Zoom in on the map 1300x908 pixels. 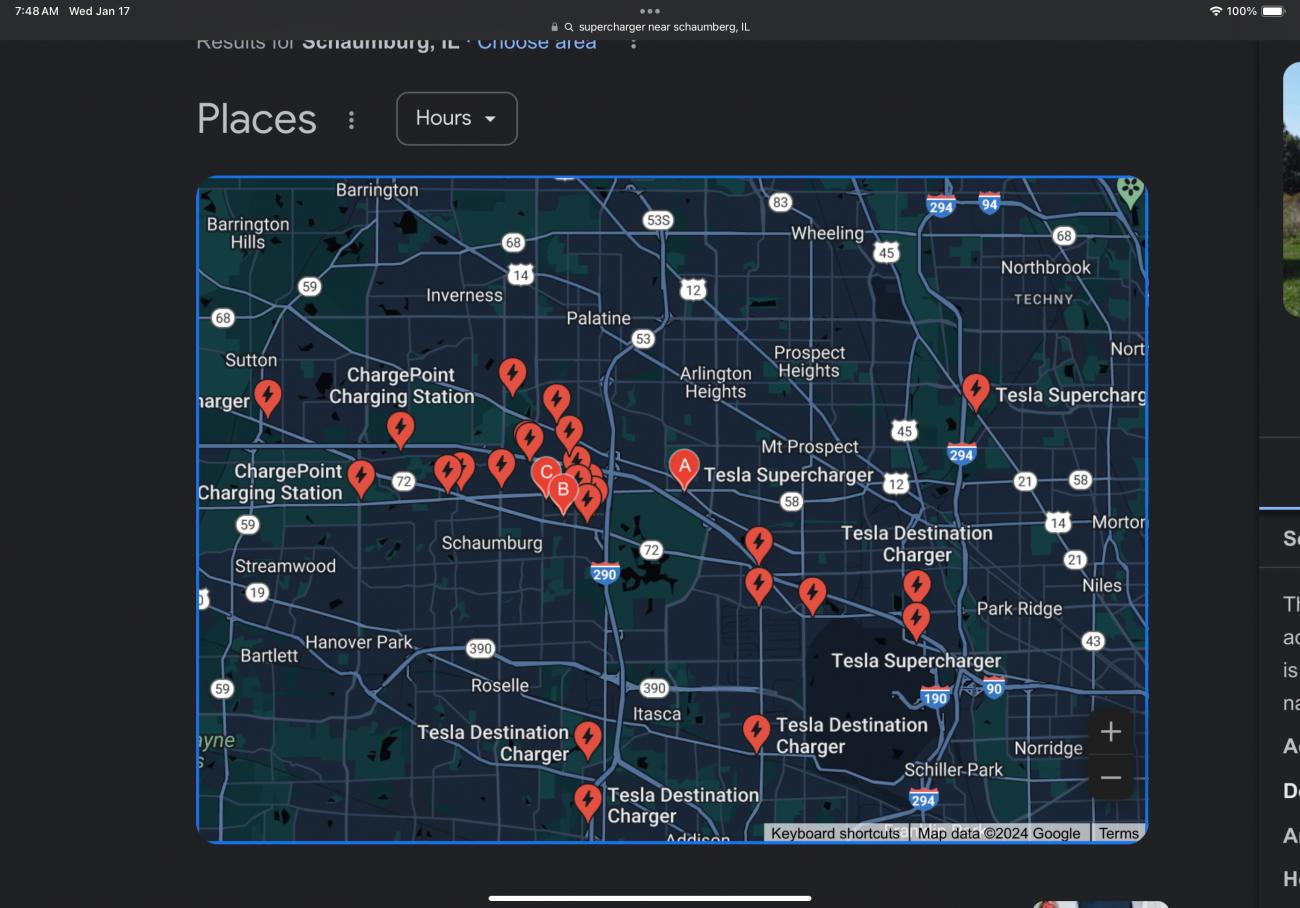coord(1111,733)
